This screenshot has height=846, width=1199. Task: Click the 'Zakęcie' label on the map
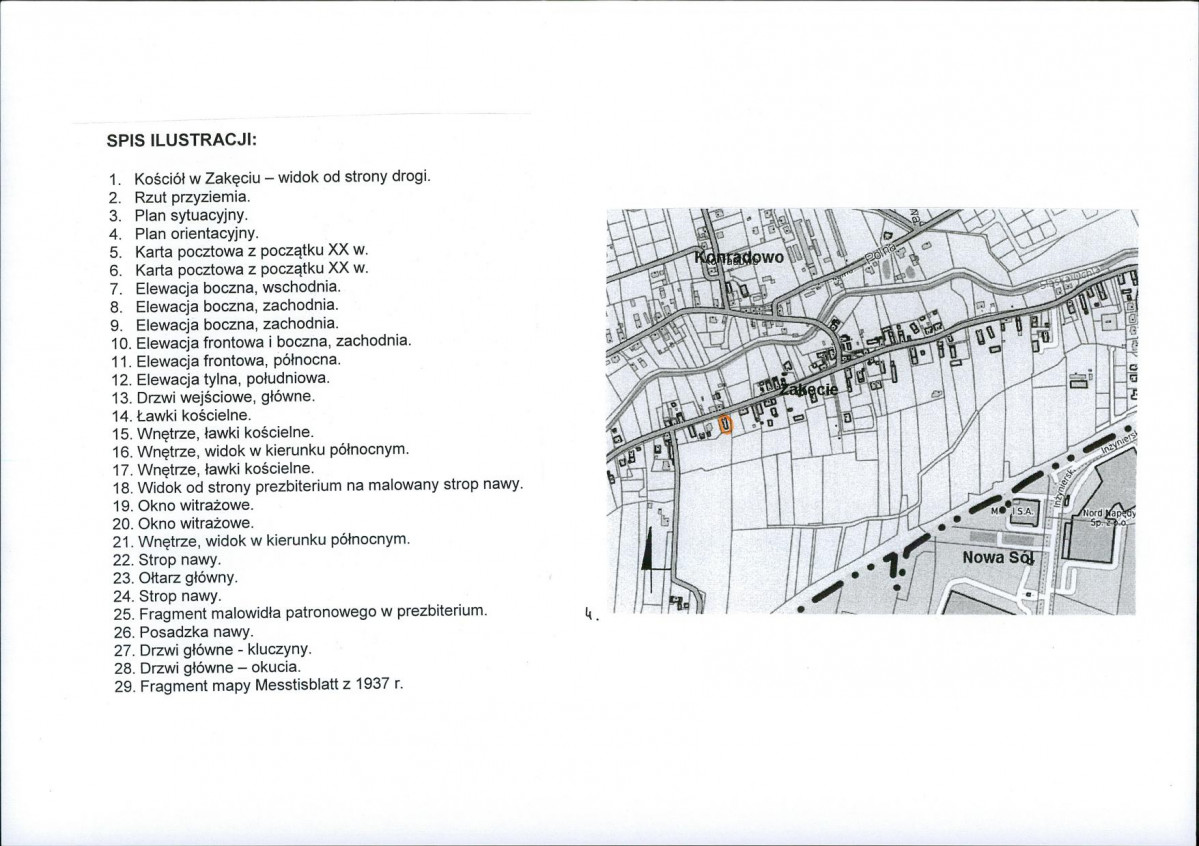808,390
